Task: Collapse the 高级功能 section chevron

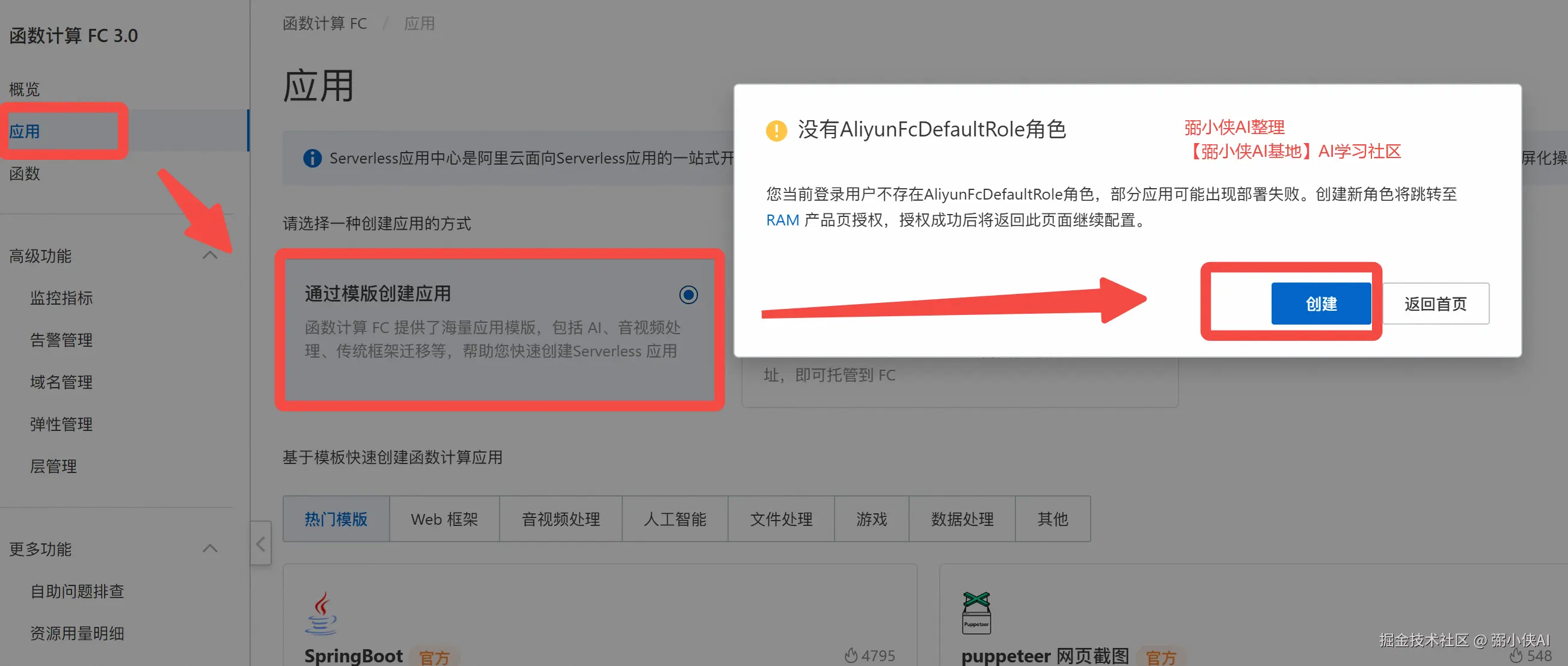Action: (x=210, y=255)
